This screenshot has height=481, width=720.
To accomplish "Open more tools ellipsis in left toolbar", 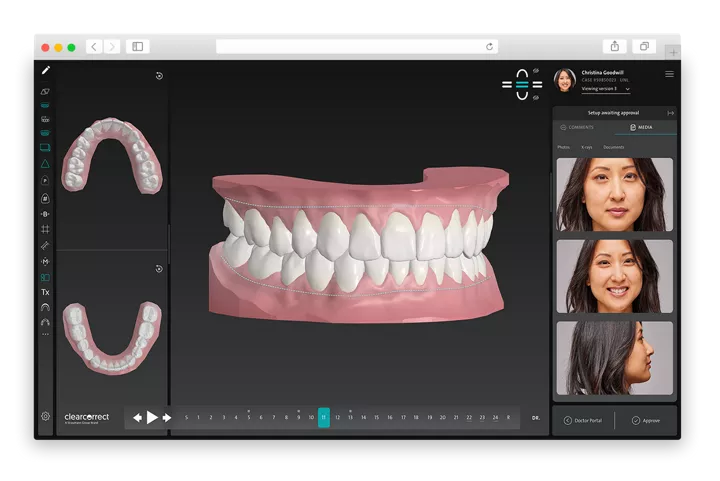I will 45,334.
